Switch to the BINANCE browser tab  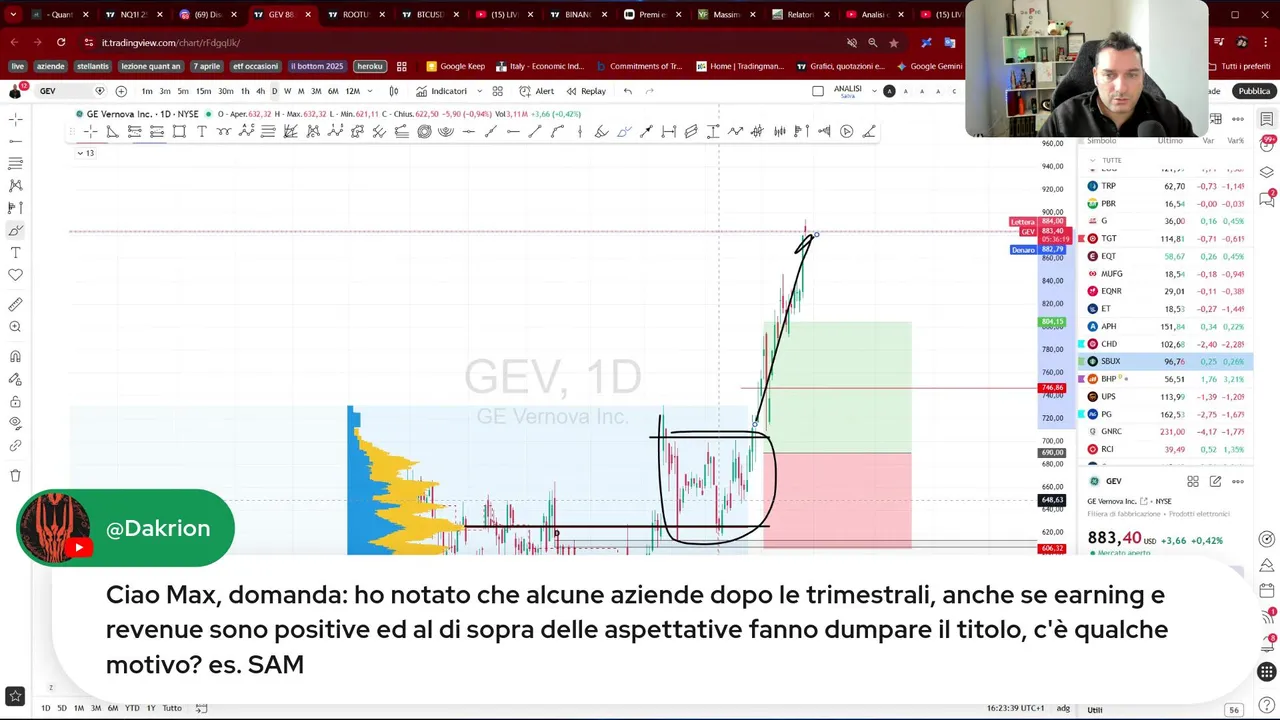(x=577, y=15)
